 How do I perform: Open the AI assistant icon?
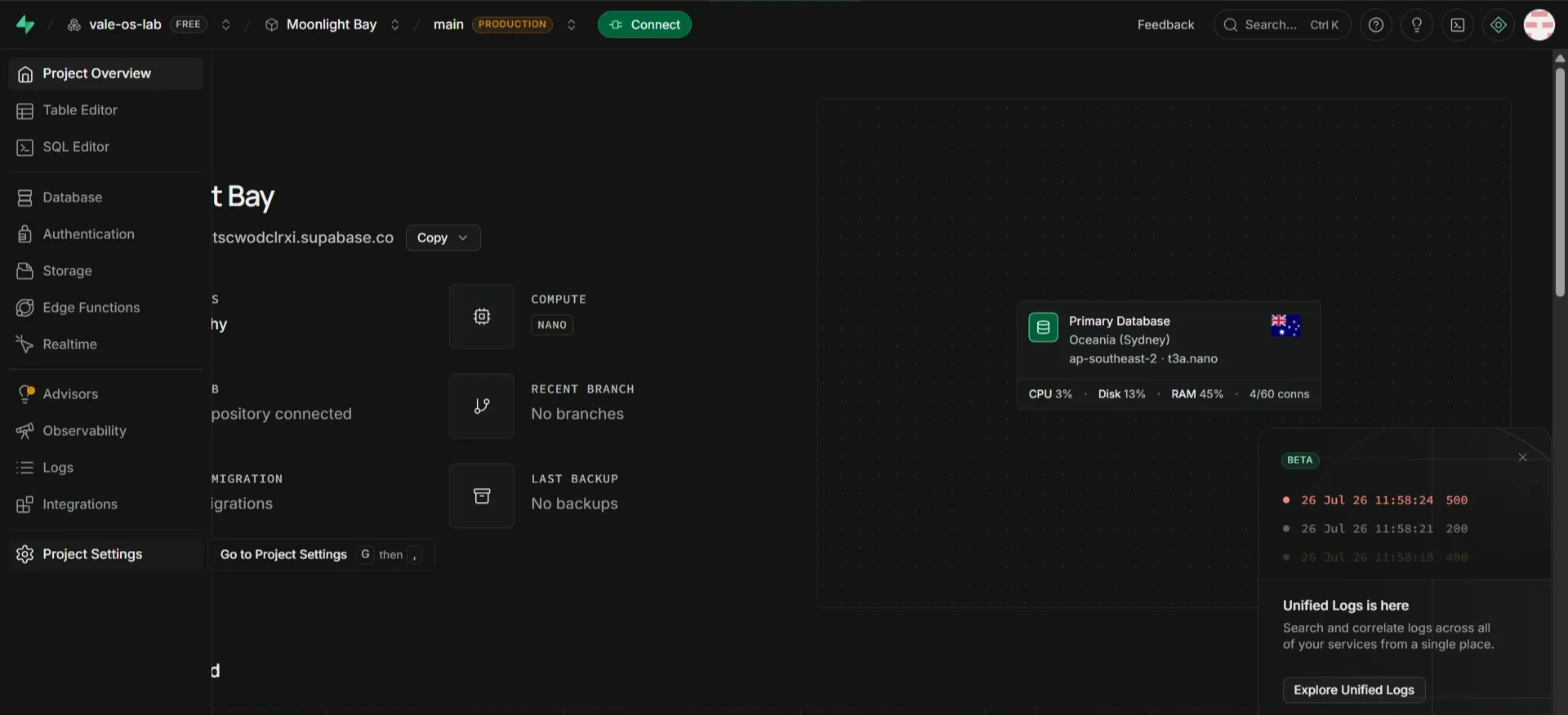[x=1499, y=24]
